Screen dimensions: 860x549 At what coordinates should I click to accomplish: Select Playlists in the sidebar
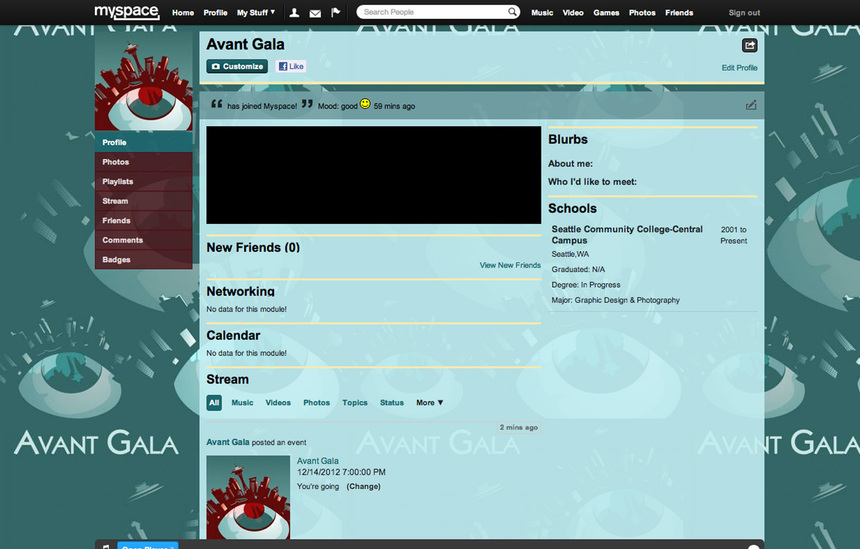point(144,182)
